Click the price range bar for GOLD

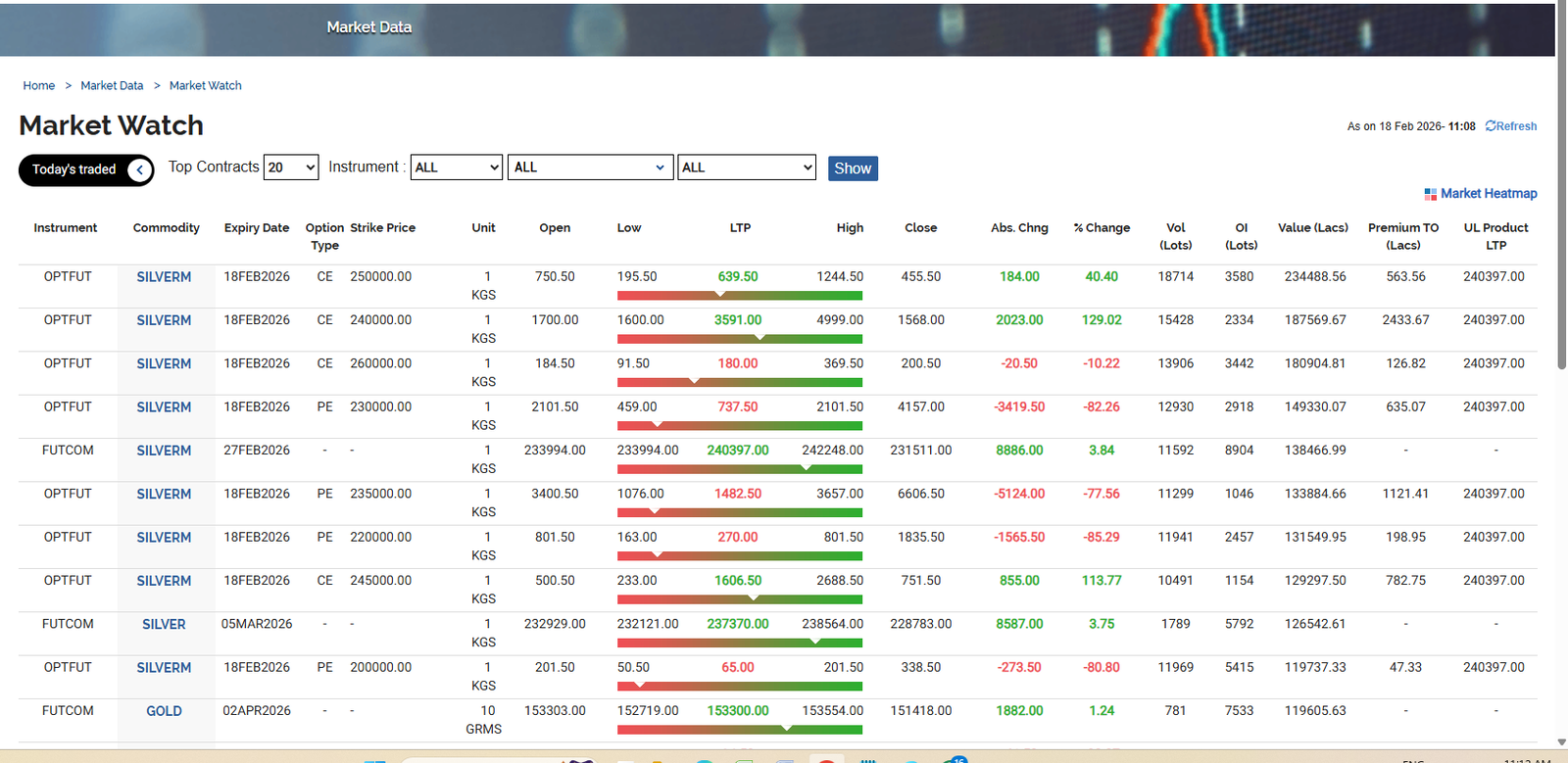click(x=739, y=730)
